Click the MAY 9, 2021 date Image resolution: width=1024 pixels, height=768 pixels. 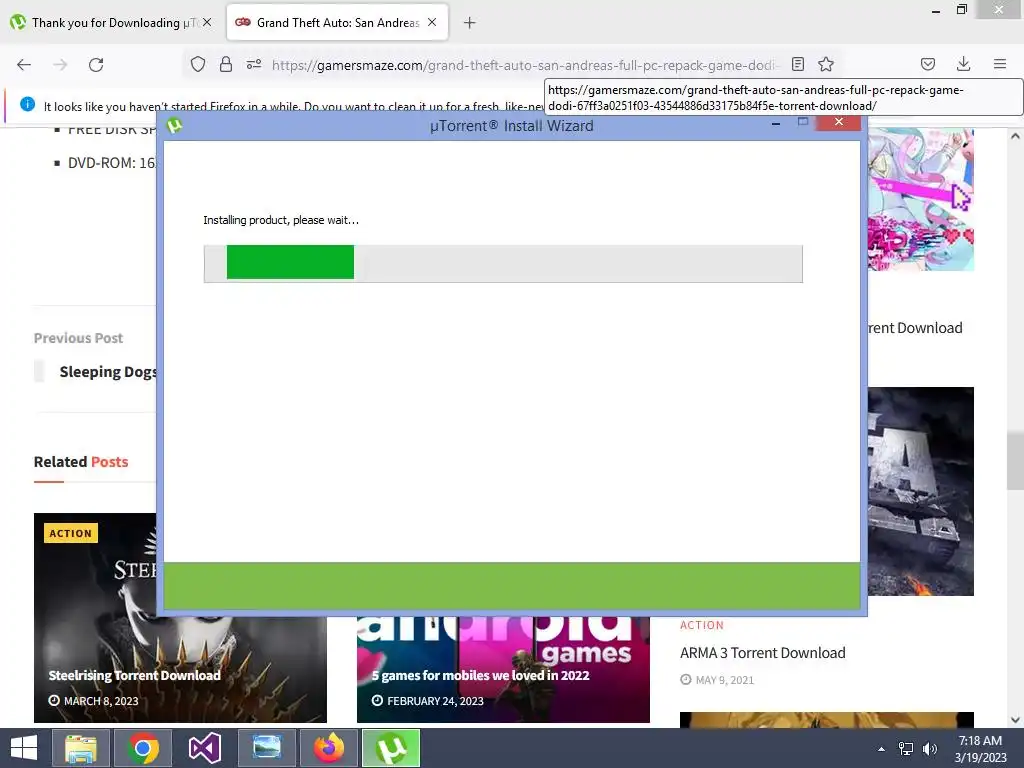(725, 680)
